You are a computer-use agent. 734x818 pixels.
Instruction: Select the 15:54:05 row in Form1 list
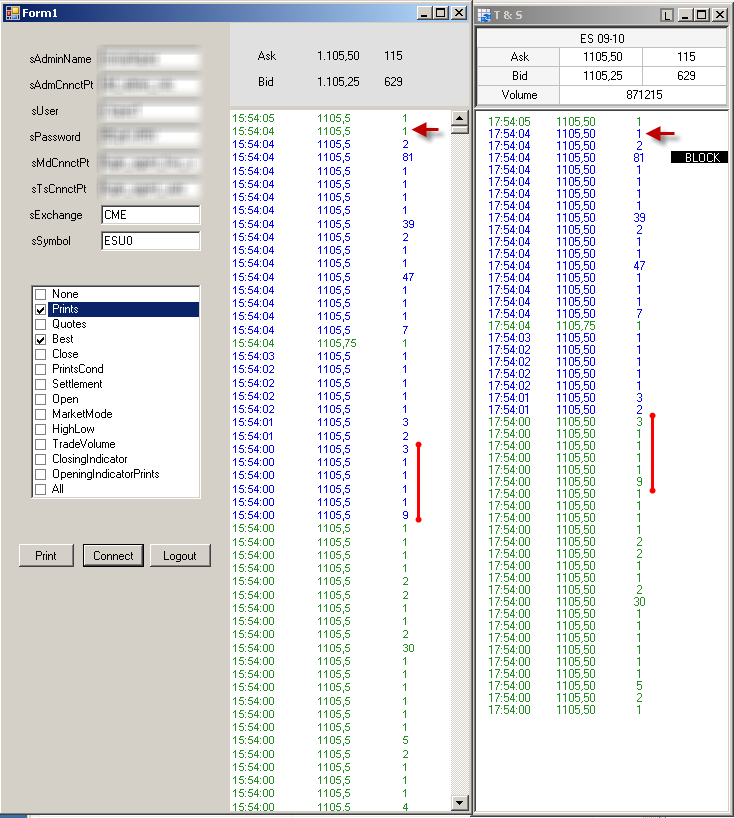tap(340, 118)
